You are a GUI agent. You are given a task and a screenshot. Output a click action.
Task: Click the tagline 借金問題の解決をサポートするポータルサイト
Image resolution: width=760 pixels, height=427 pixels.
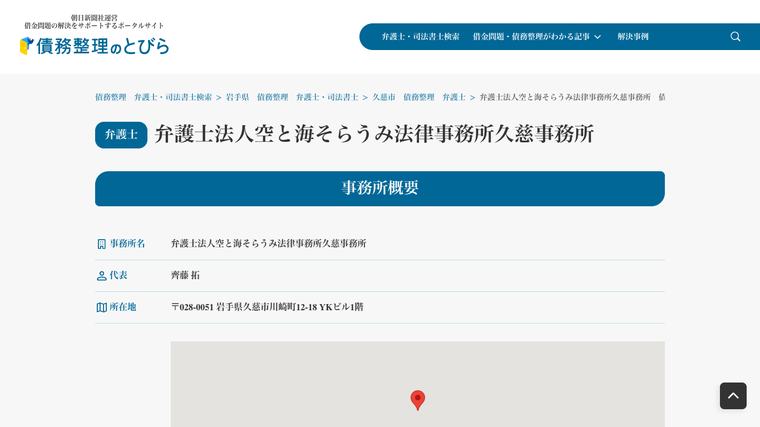[94, 25]
